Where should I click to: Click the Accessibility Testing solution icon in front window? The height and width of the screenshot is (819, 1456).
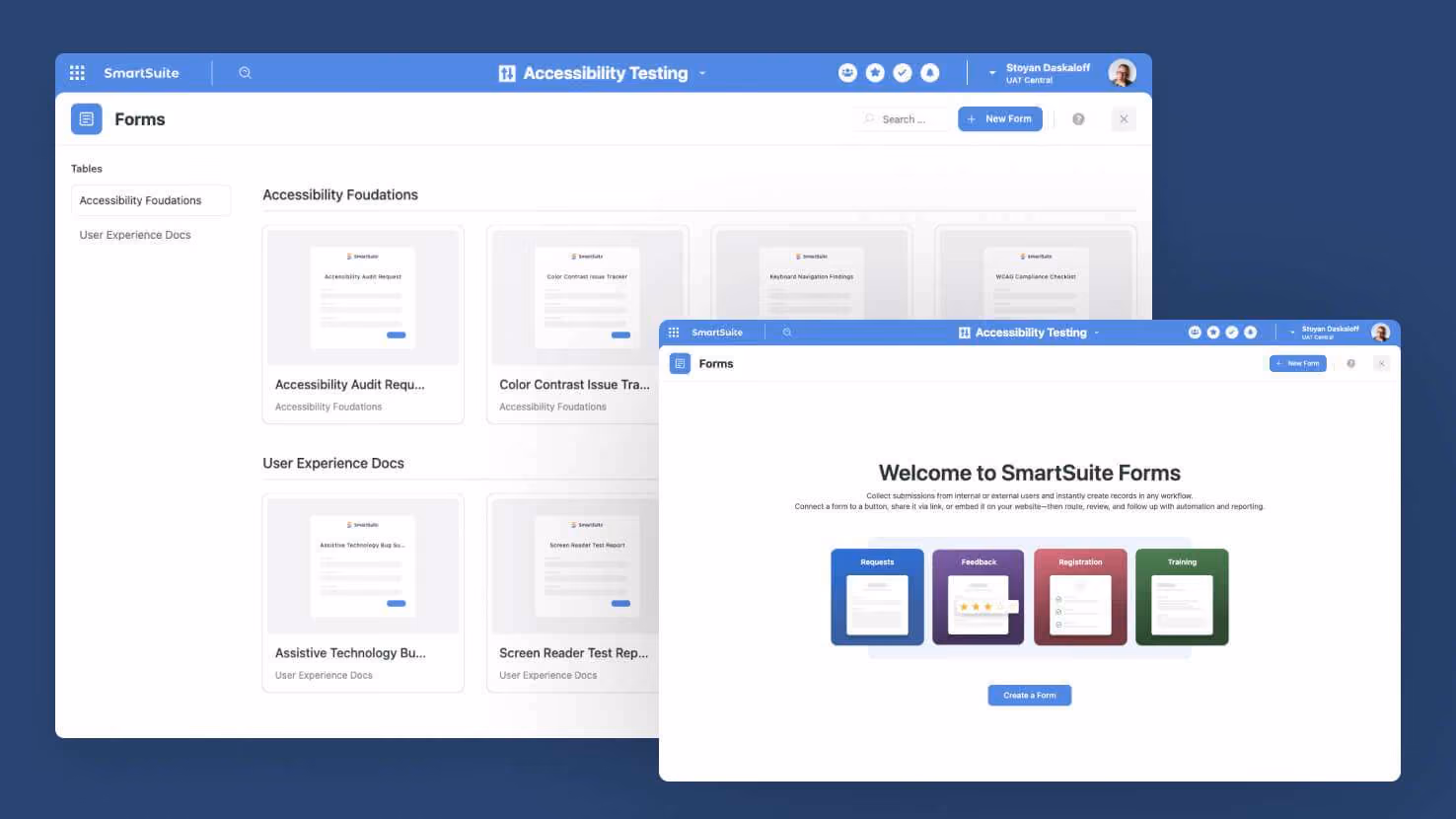[965, 333]
